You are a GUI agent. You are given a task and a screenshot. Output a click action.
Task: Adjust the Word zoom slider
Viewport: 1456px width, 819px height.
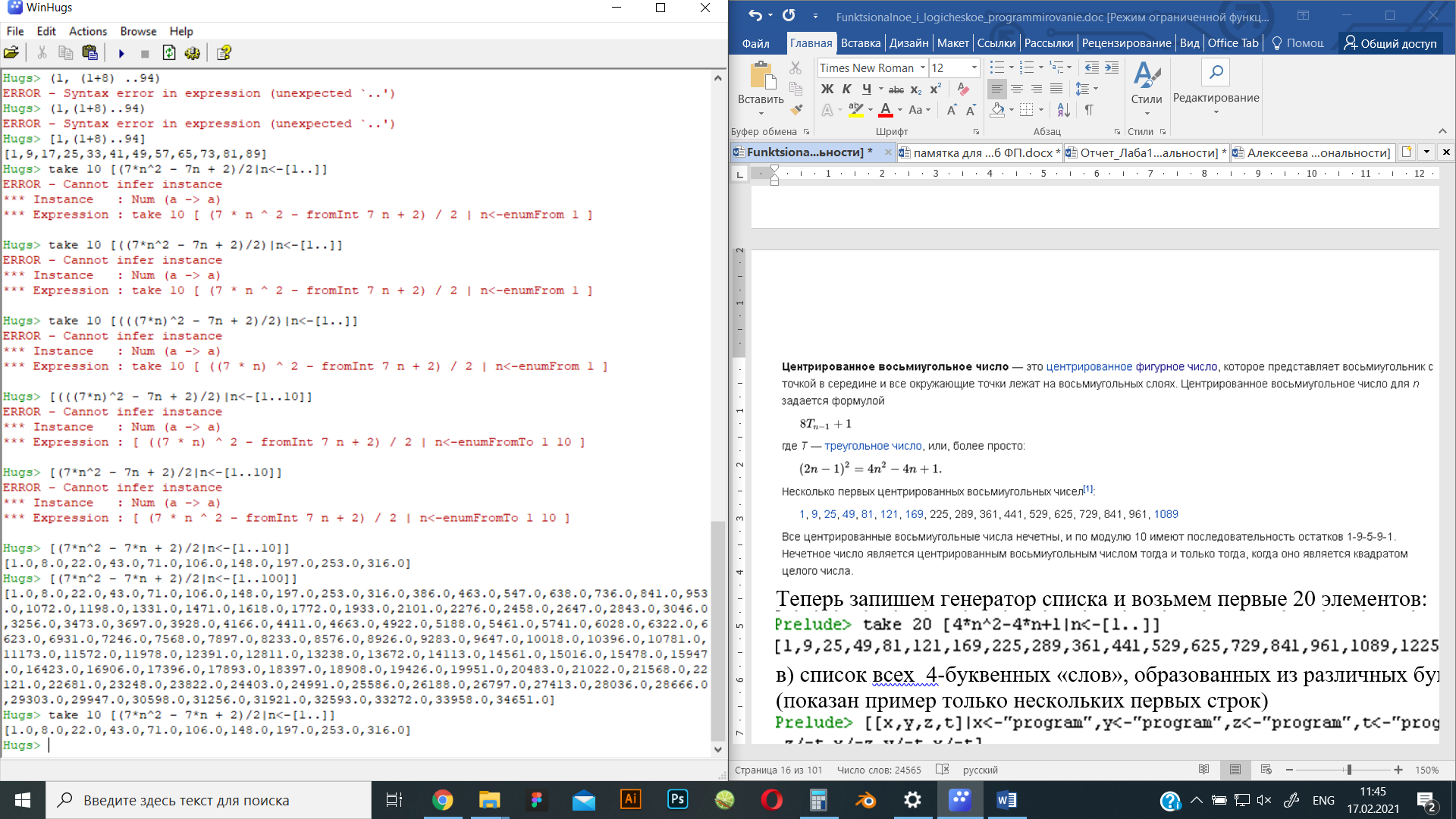(1349, 770)
